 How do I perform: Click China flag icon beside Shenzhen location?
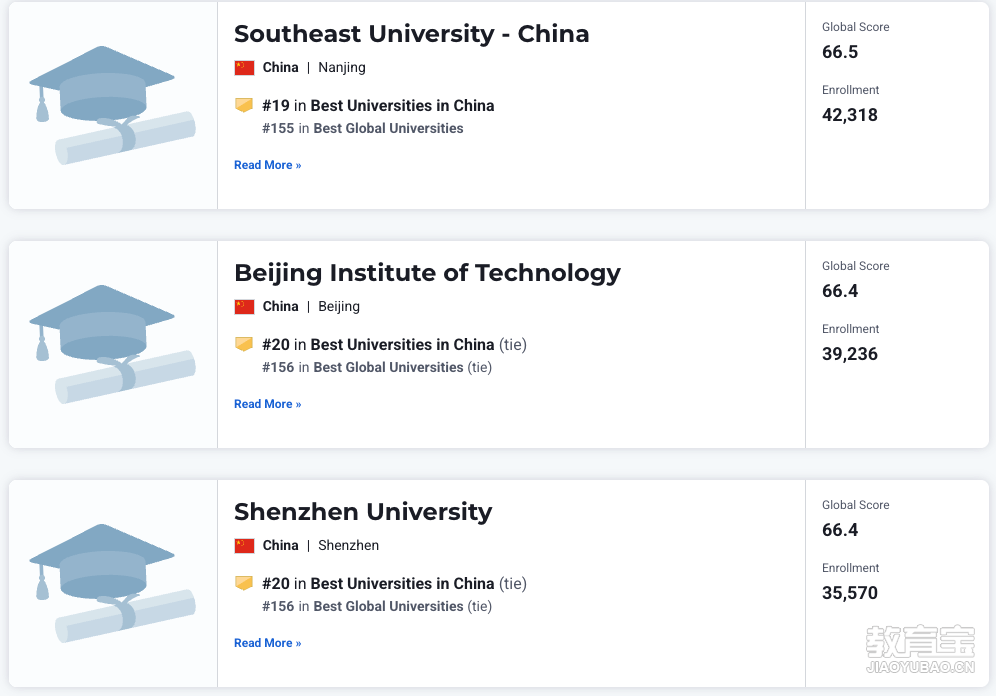click(245, 545)
